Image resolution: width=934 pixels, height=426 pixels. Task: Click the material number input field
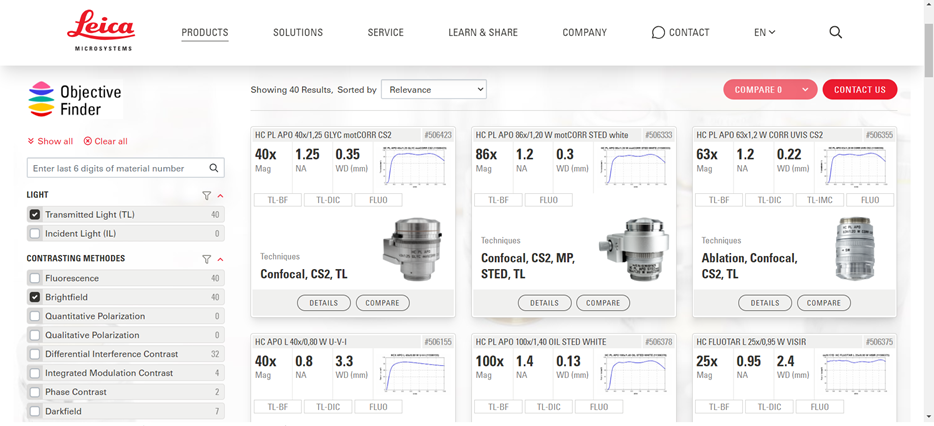coord(126,168)
